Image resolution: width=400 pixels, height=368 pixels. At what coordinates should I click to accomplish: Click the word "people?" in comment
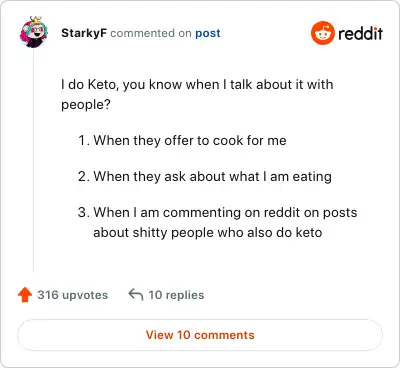pos(86,105)
